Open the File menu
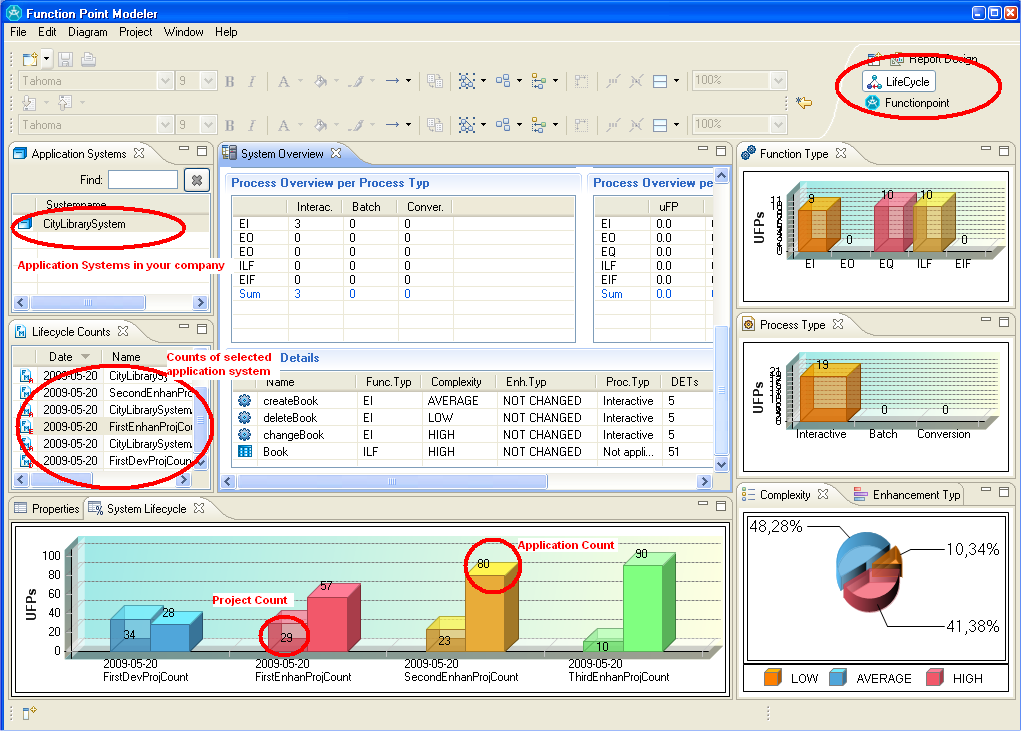 [x=18, y=32]
